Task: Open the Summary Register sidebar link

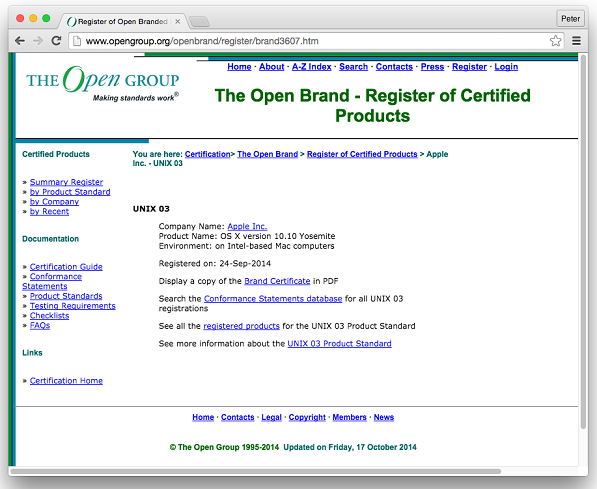Action: [x=66, y=182]
